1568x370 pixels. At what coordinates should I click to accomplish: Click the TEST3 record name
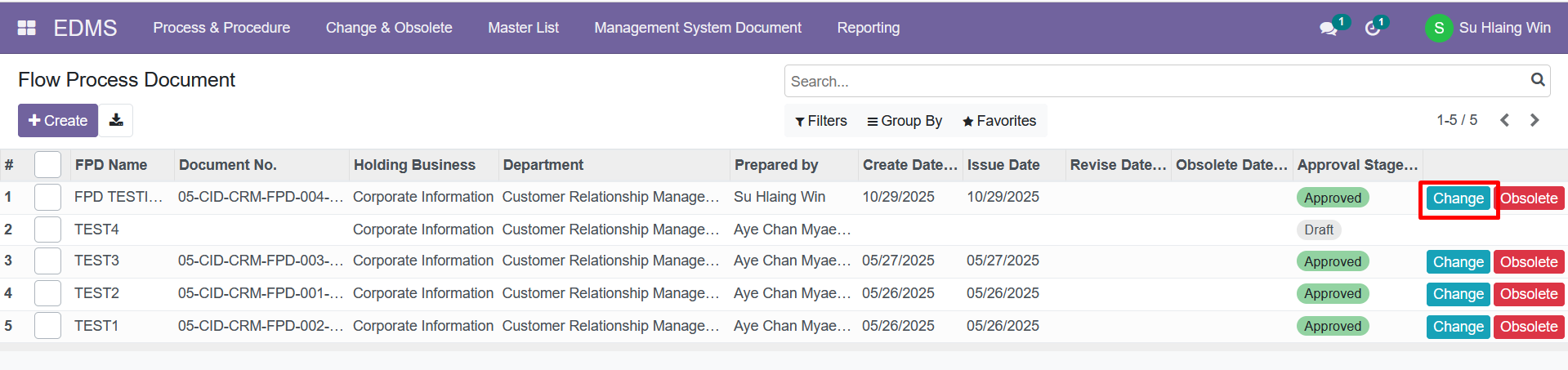tap(96, 261)
